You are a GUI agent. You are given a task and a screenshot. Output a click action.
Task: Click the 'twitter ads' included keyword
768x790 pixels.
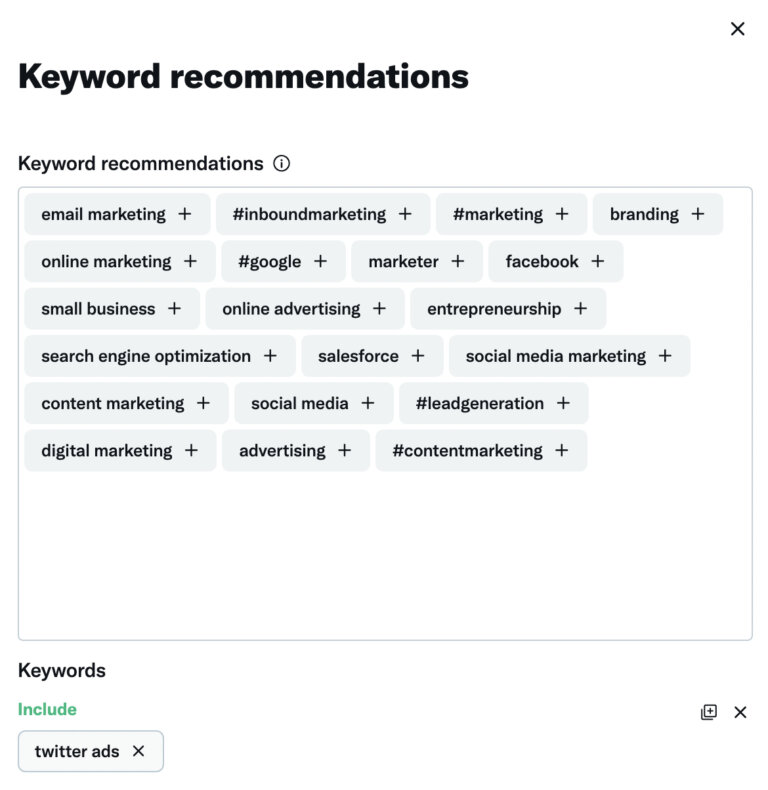point(77,751)
